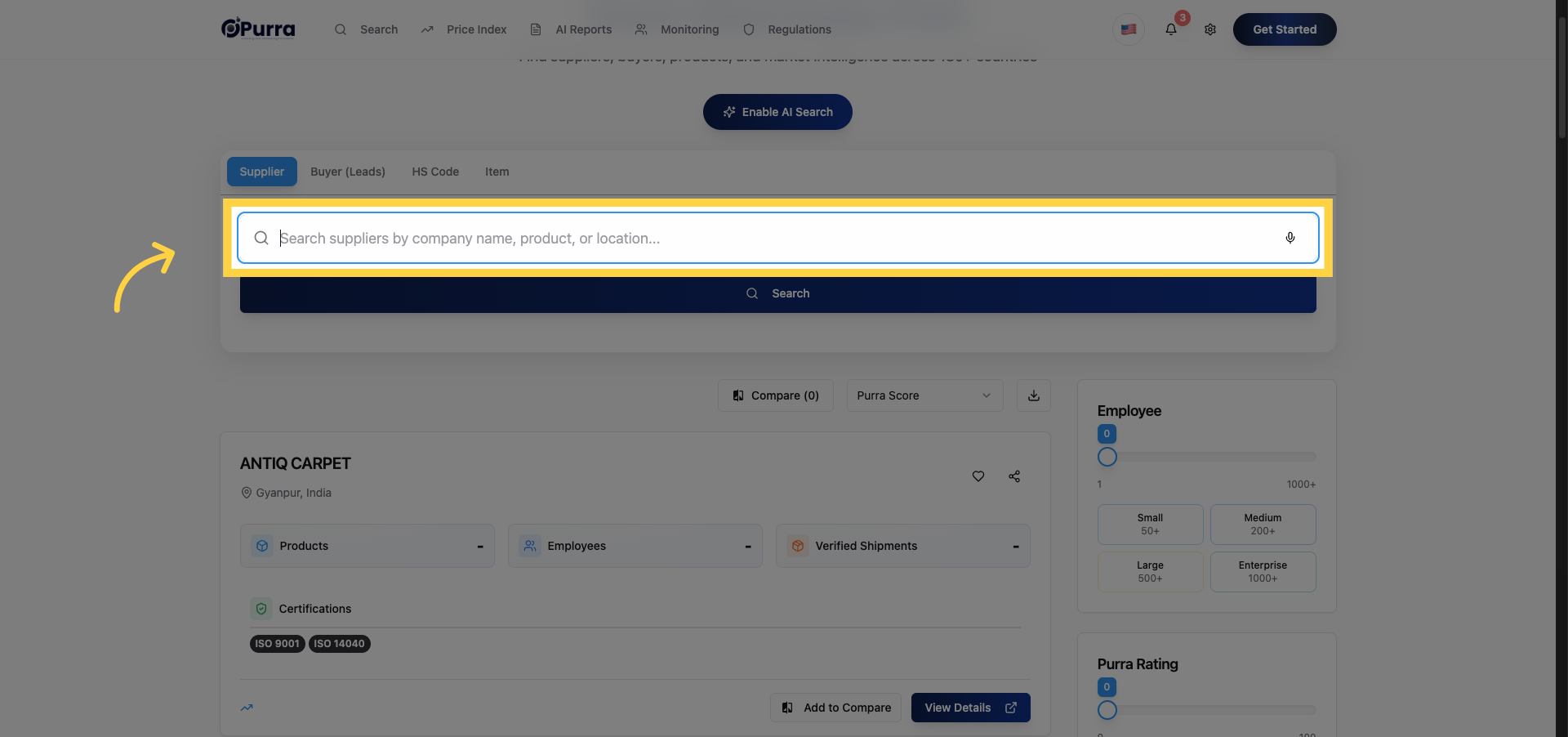Image resolution: width=1568 pixels, height=737 pixels.
Task: Click the Certifications shield icon
Action: 261,609
